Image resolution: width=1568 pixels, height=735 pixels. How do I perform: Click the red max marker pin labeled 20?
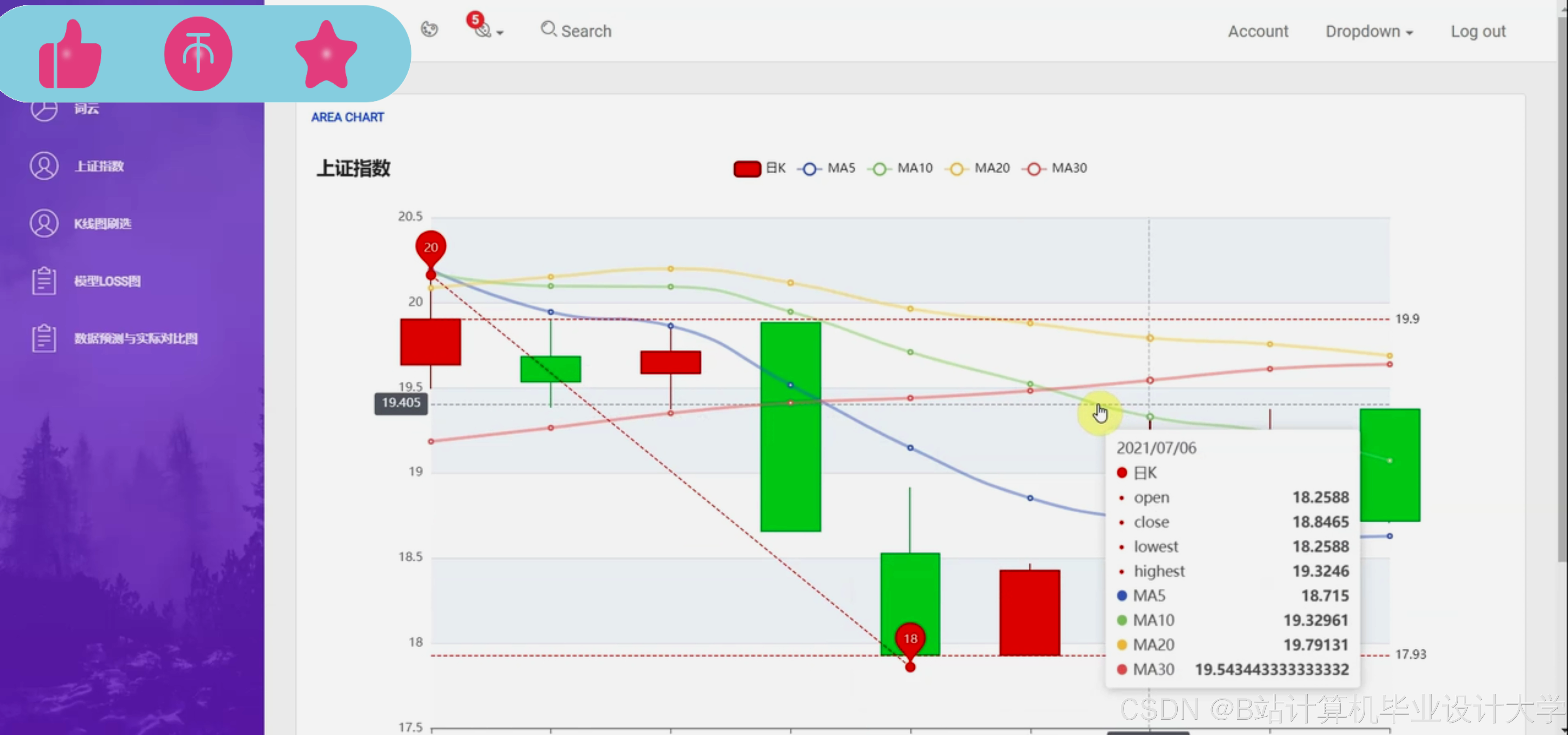tap(430, 248)
